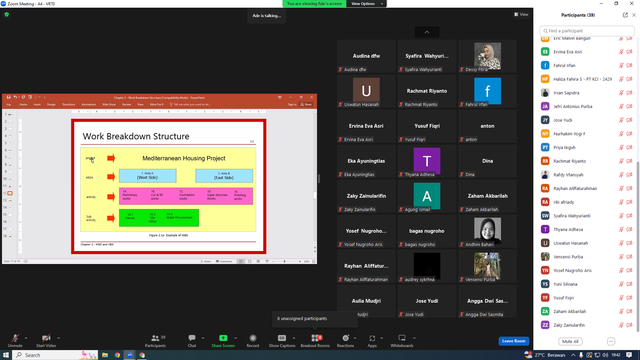Select Vensensi Purba's video tile
The image size is (640, 360).
pos(487,266)
